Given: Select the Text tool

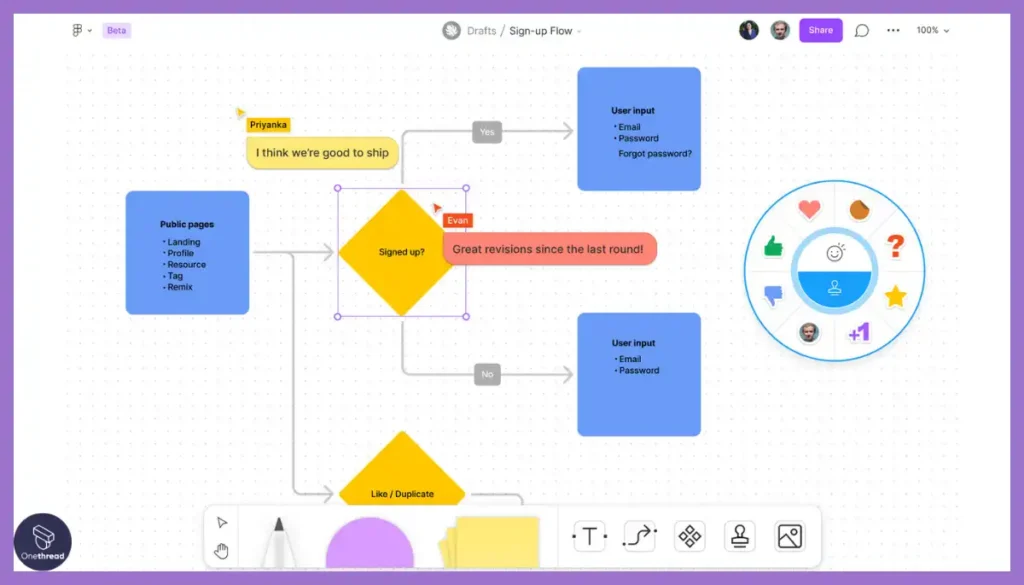Looking at the screenshot, I should click(590, 536).
